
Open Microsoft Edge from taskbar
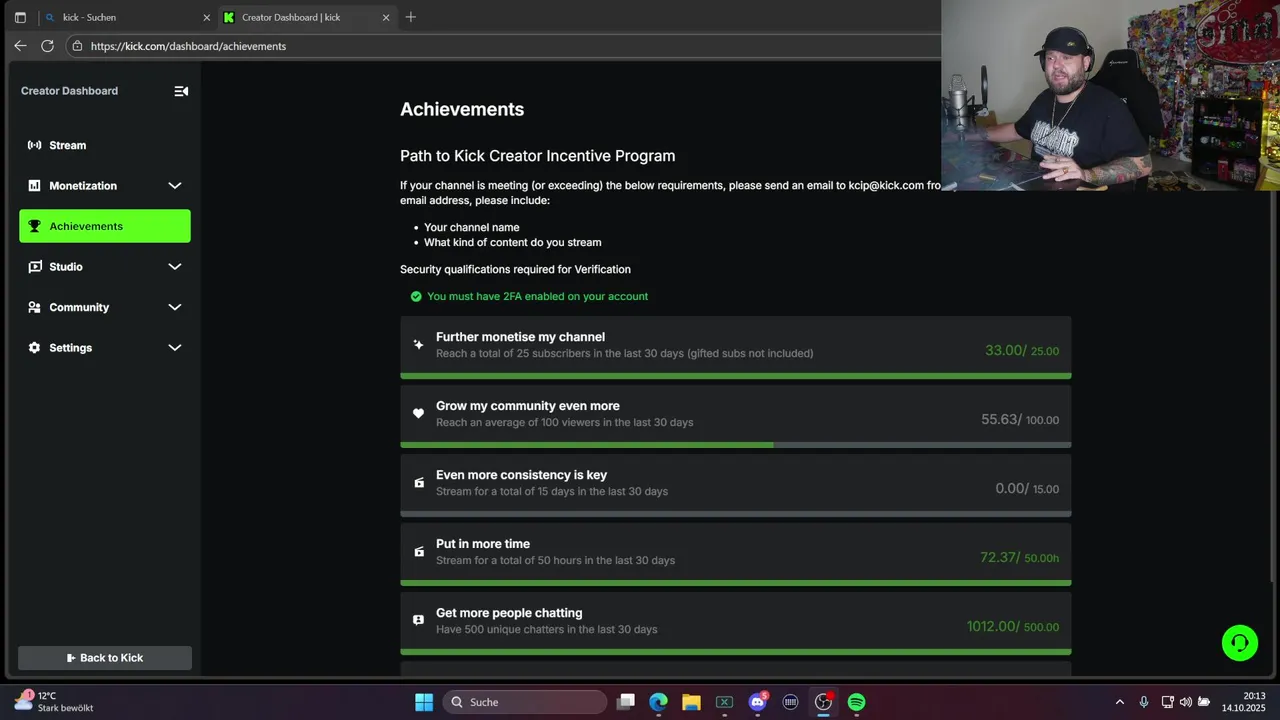coord(658,702)
